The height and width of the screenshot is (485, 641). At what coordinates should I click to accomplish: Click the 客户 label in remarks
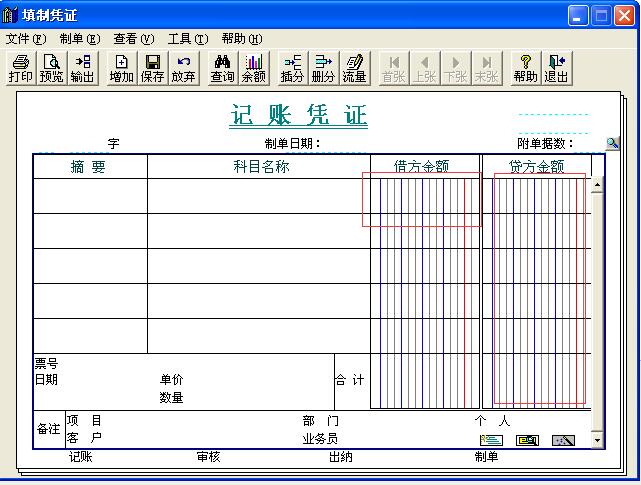coord(84,438)
